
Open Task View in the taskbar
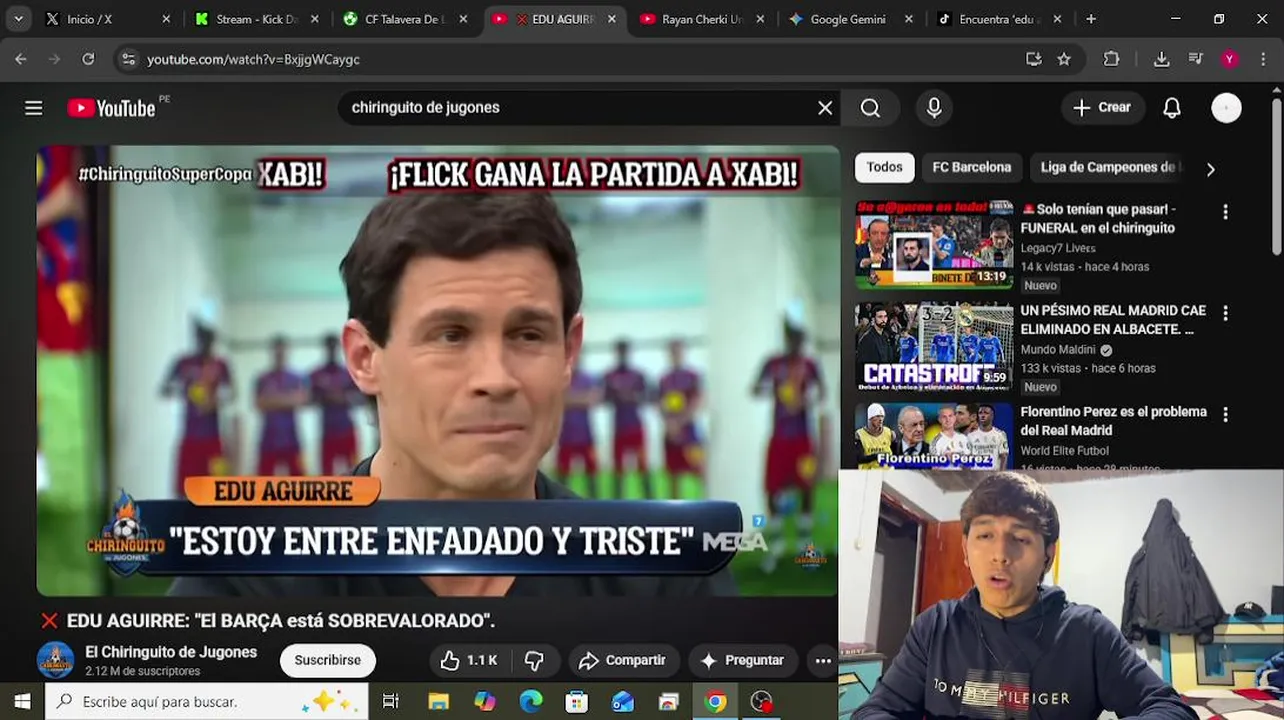391,702
